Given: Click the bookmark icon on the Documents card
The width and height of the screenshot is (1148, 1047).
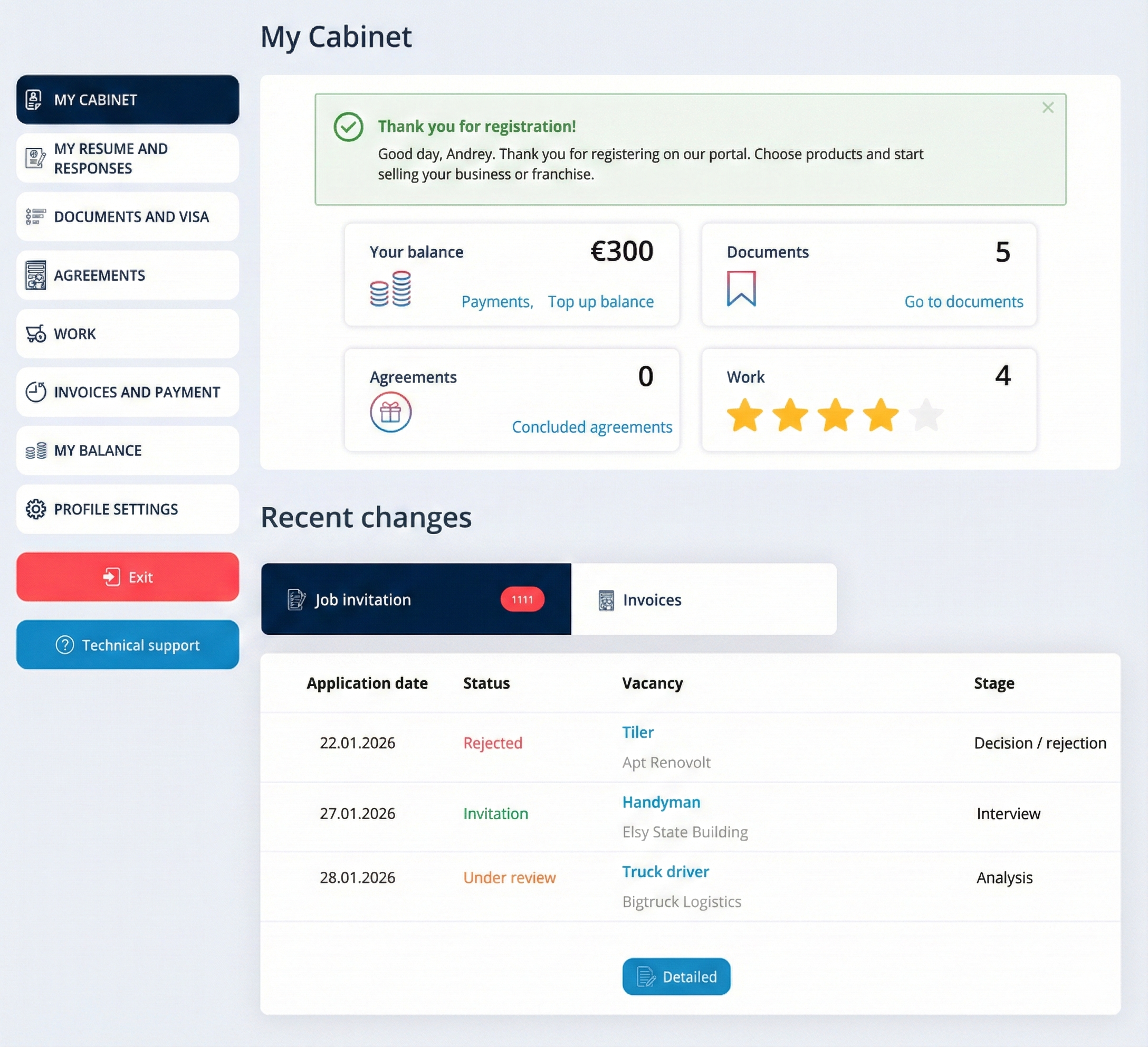Looking at the screenshot, I should pos(740,288).
